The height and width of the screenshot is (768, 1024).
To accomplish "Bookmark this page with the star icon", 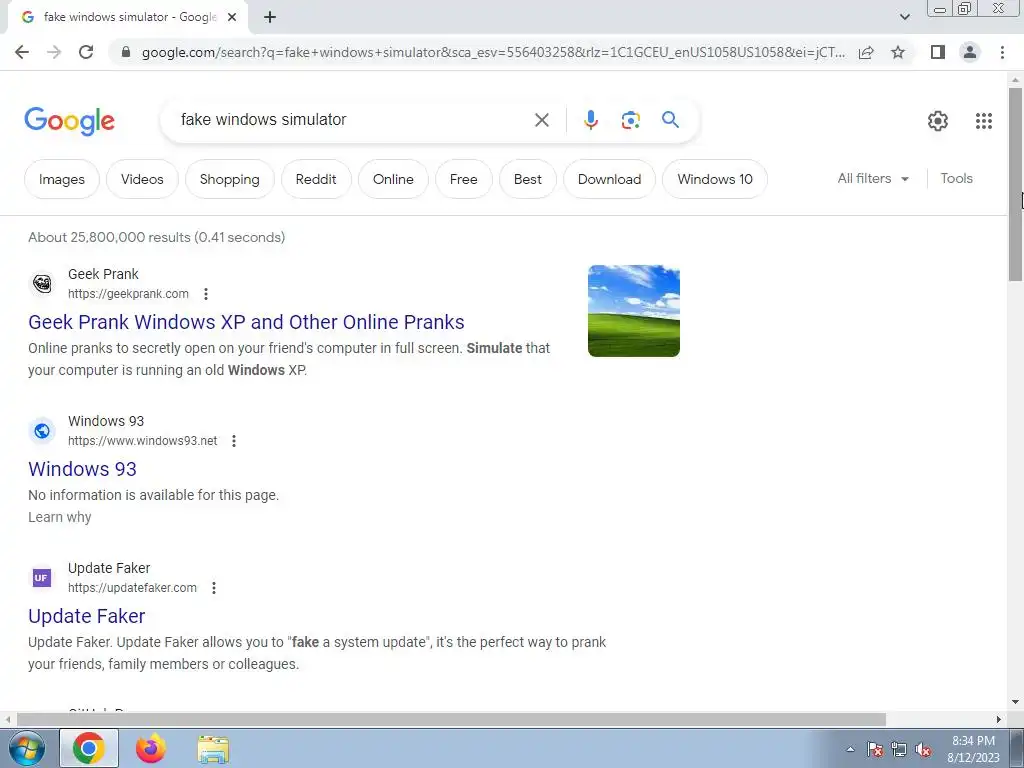I will 898,52.
